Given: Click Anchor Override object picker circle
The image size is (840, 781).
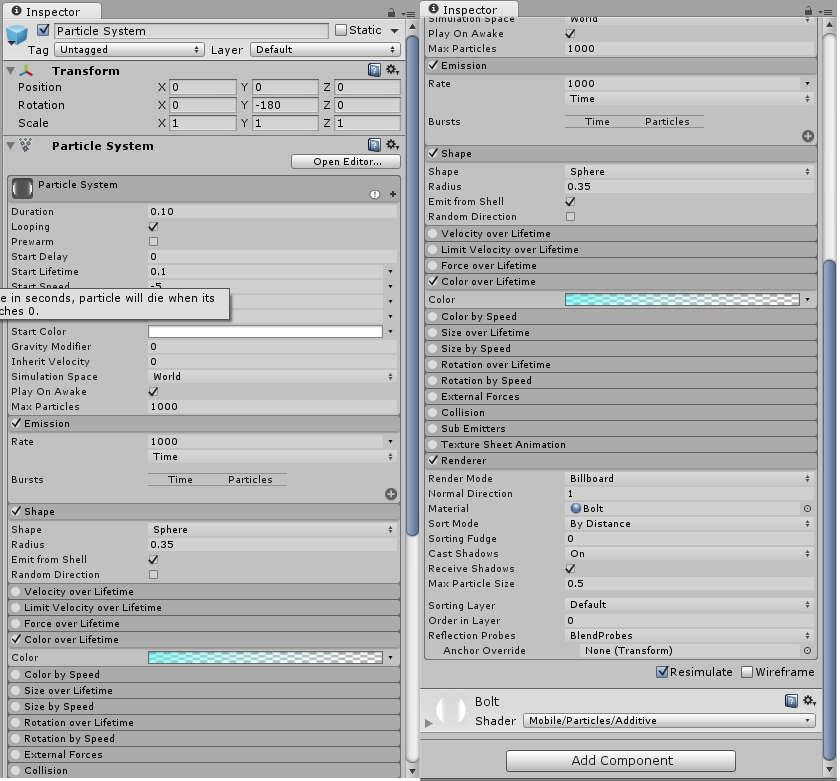Looking at the screenshot, I should point(807,650).
